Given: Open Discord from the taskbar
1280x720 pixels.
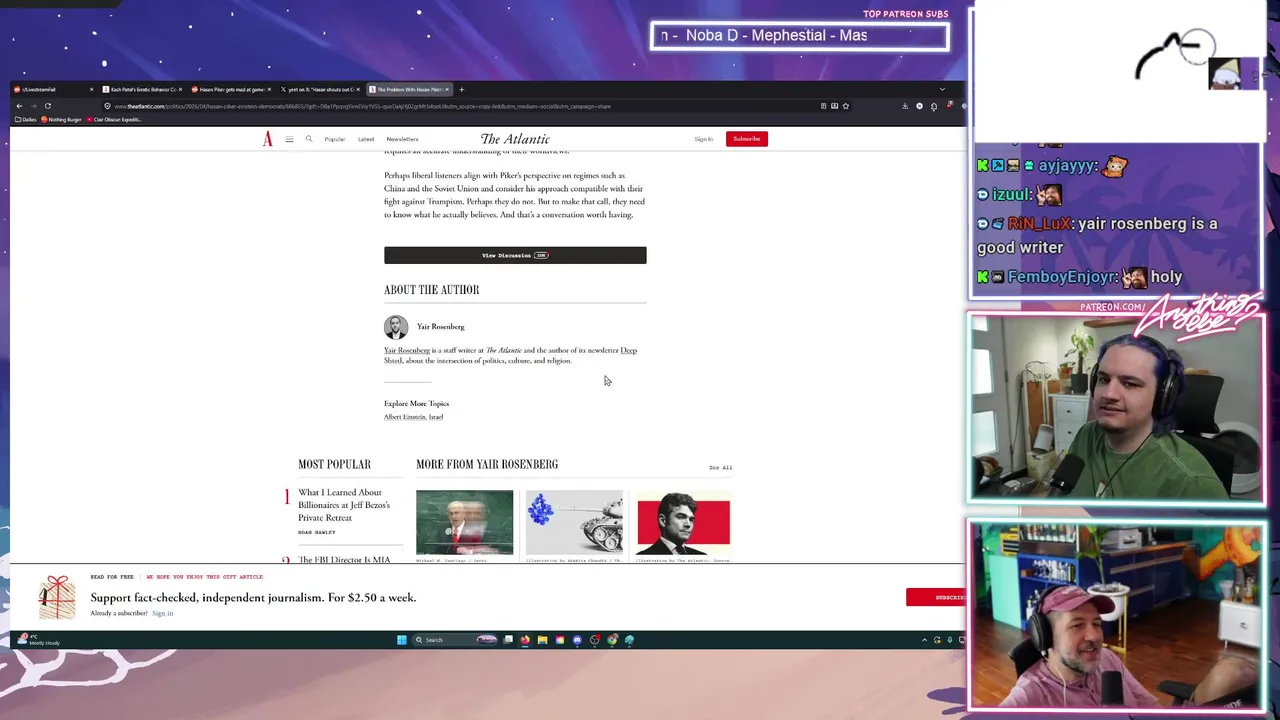Looking at the screenshot, I should 577,640.
